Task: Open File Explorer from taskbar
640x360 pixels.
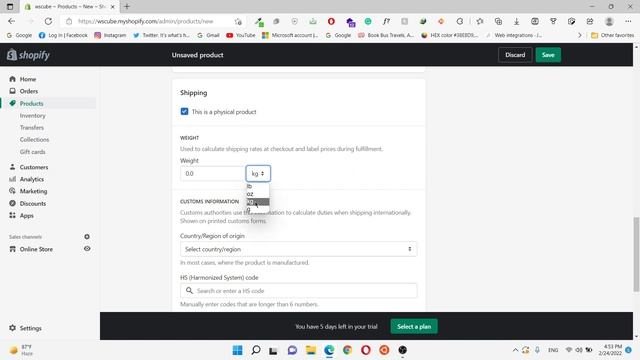Action: tap(311, 350)
